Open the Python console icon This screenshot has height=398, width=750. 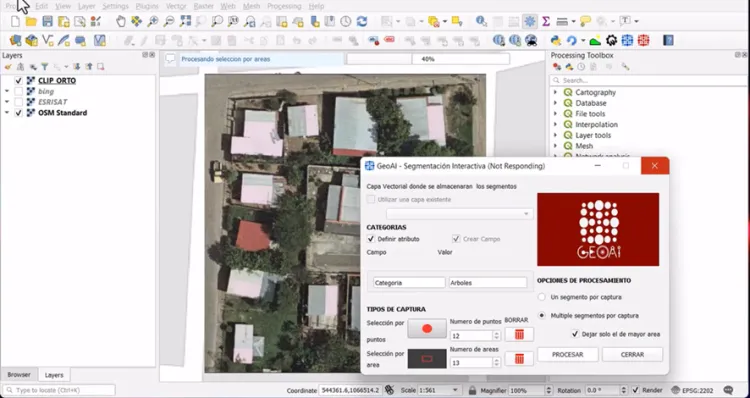(556, 40)
